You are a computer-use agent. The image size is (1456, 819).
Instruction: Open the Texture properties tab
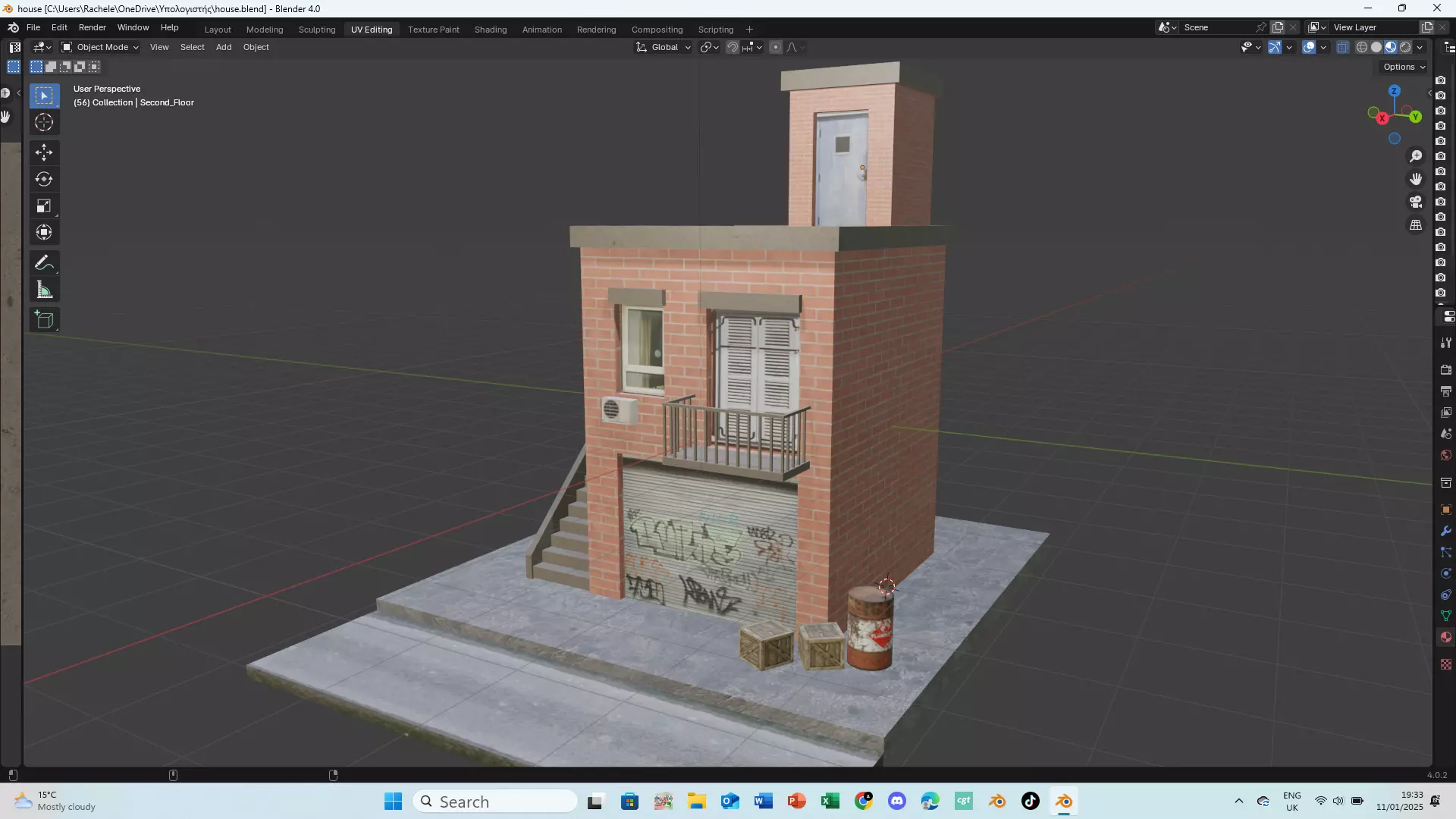[x=1445, y=664]
